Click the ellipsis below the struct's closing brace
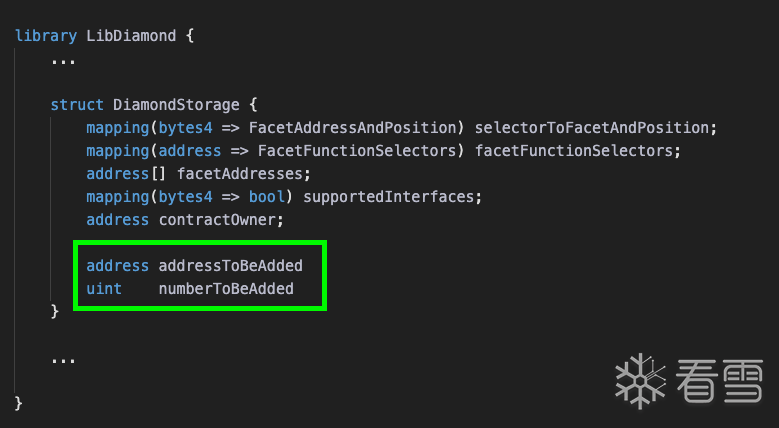This screenshot has width=779, height=428. [63, 358]
